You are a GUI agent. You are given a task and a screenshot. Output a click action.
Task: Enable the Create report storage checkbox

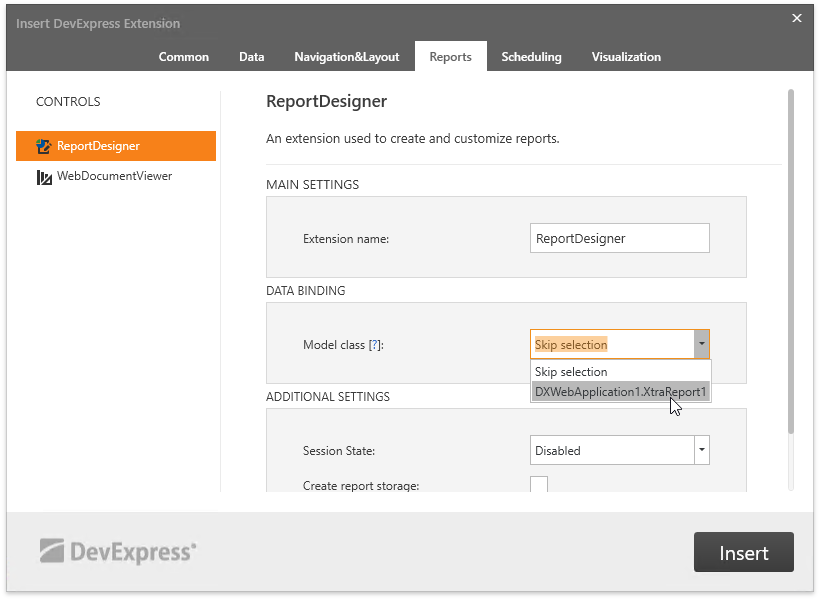[539, 487]
